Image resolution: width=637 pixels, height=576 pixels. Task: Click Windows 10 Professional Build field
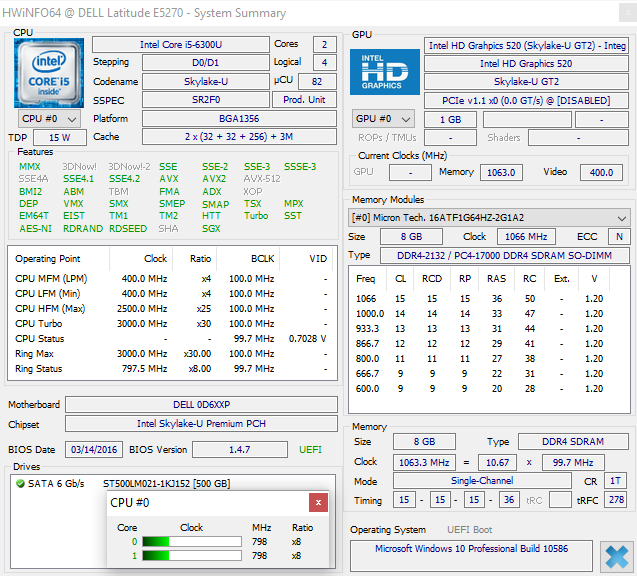[x=471, y=555]
